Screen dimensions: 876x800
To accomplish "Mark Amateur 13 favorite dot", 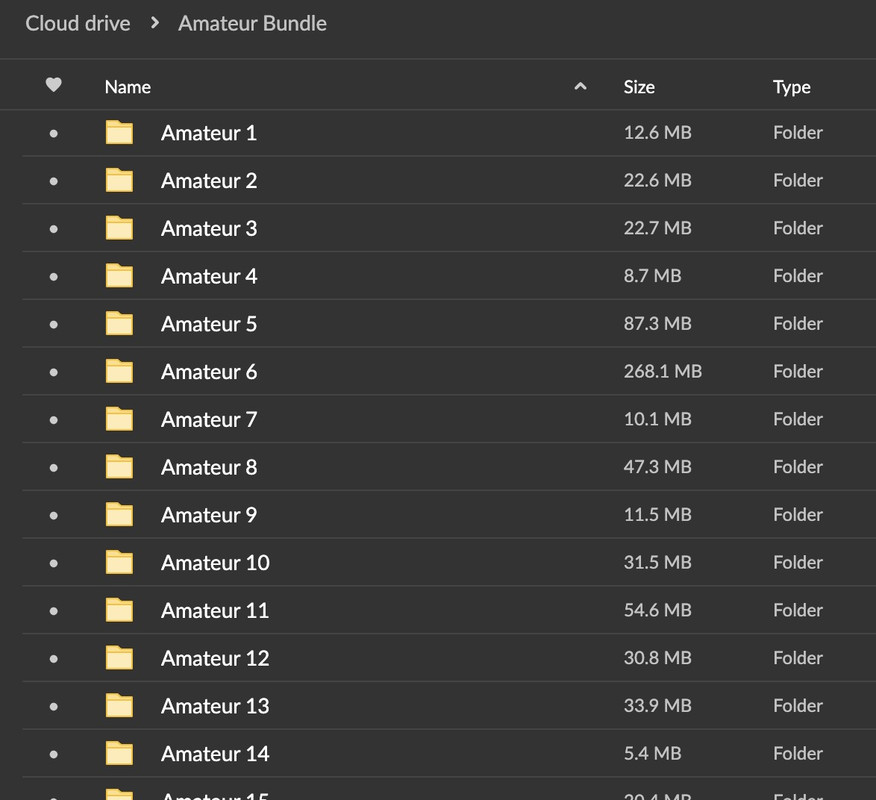I will (x=54, y=707).
